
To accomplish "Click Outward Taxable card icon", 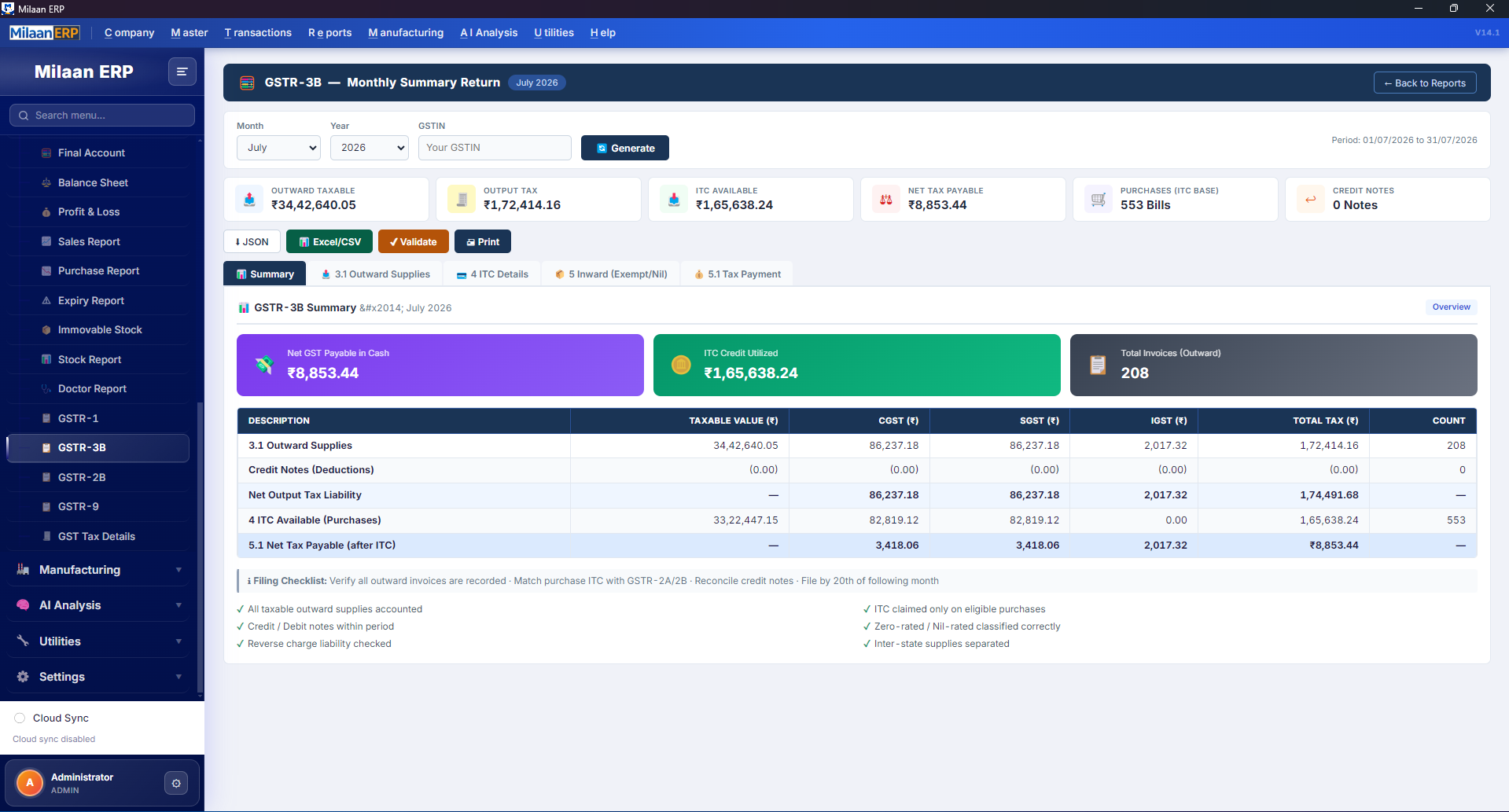I will click(x=249, y=199).
